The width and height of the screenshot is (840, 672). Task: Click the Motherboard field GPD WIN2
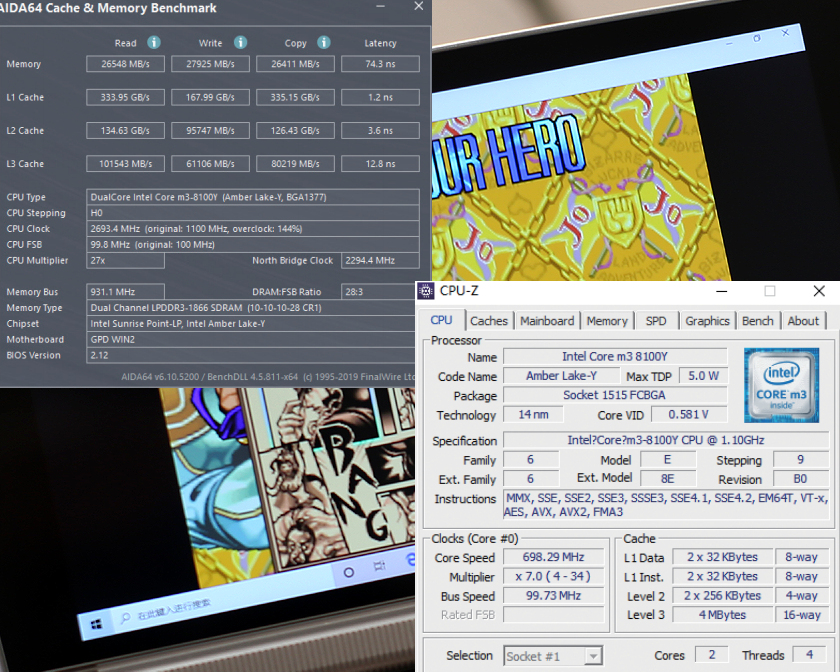[x=253, y=339]
